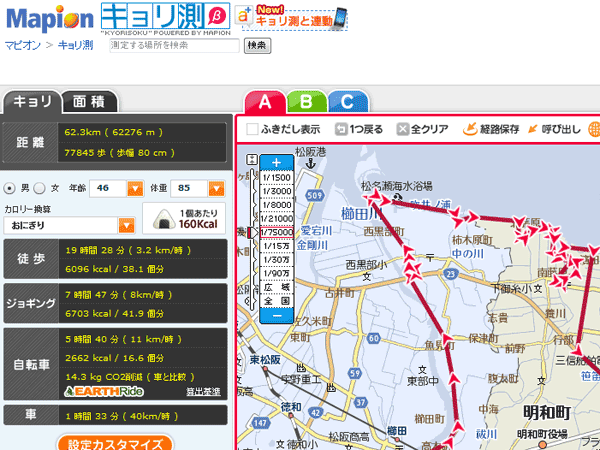Click the EARTHRide logo

point(104,391)
